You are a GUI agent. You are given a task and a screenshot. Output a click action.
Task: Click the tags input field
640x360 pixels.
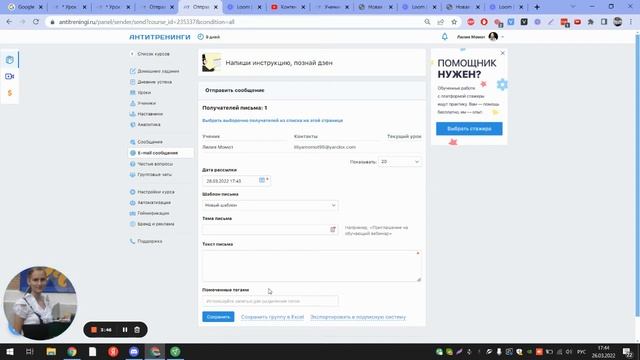pyautogui.click(x=270, y=301)
